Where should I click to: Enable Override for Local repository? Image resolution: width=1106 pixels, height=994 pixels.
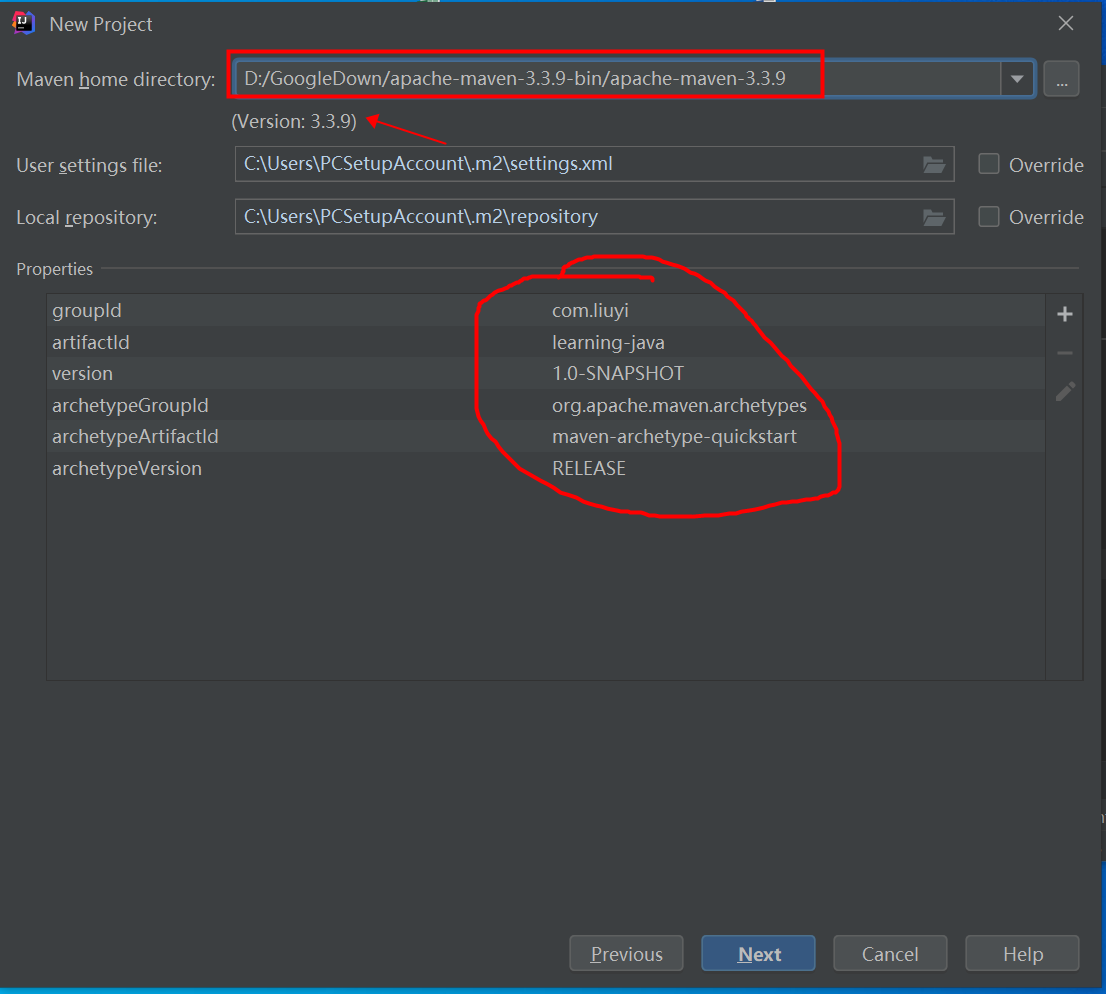coord(989,217)
